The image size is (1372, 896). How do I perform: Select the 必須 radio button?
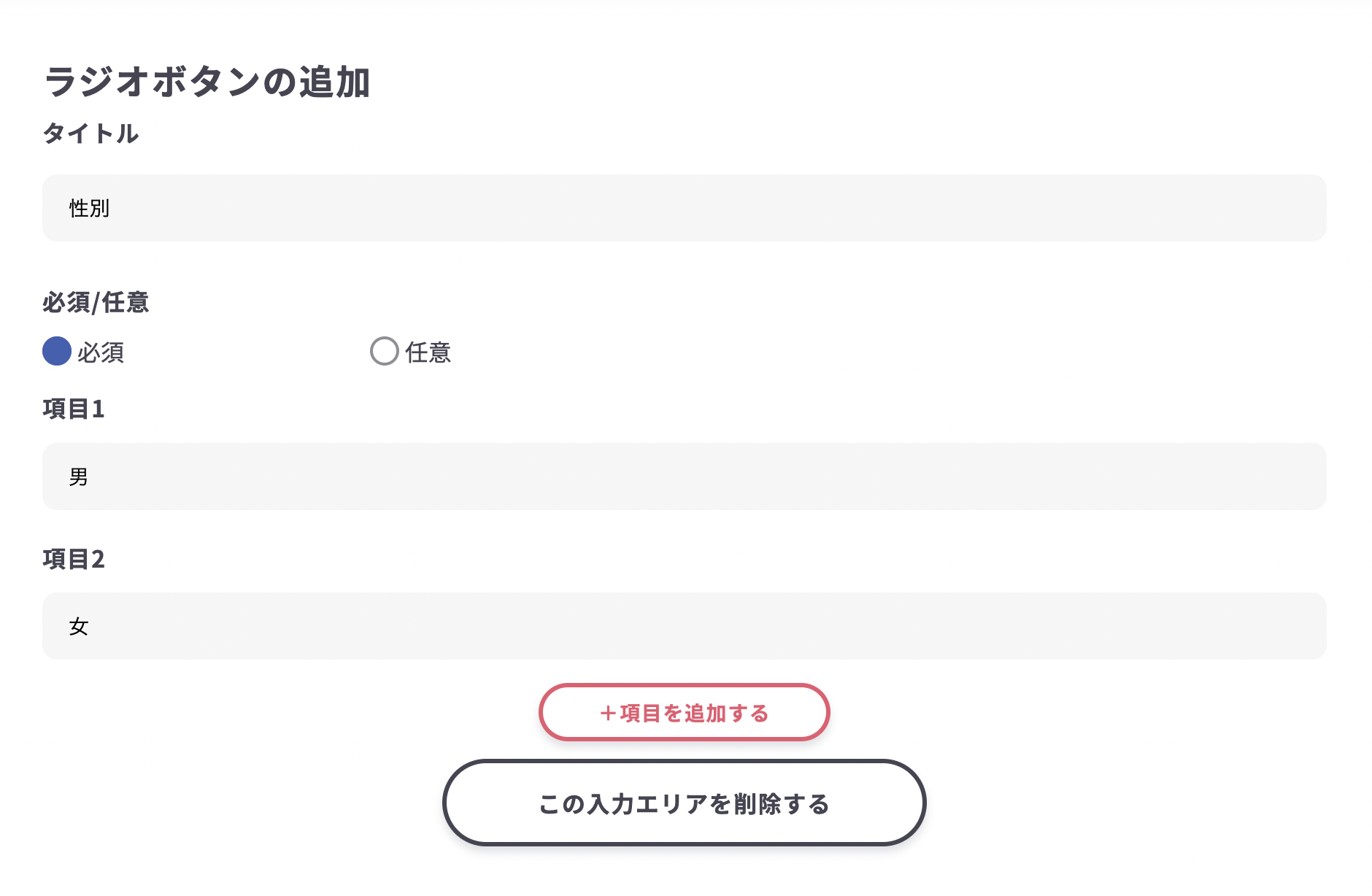(x=57, y=351)
